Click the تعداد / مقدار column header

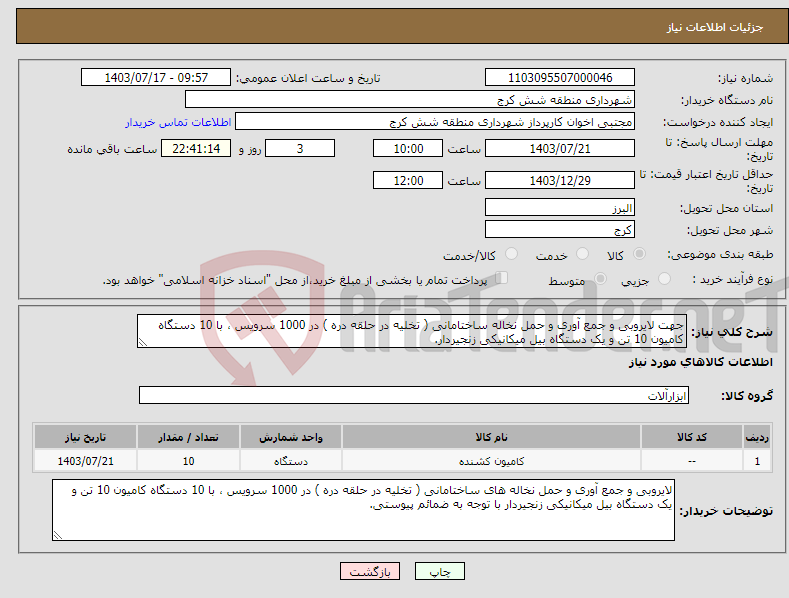pos(188,437)
